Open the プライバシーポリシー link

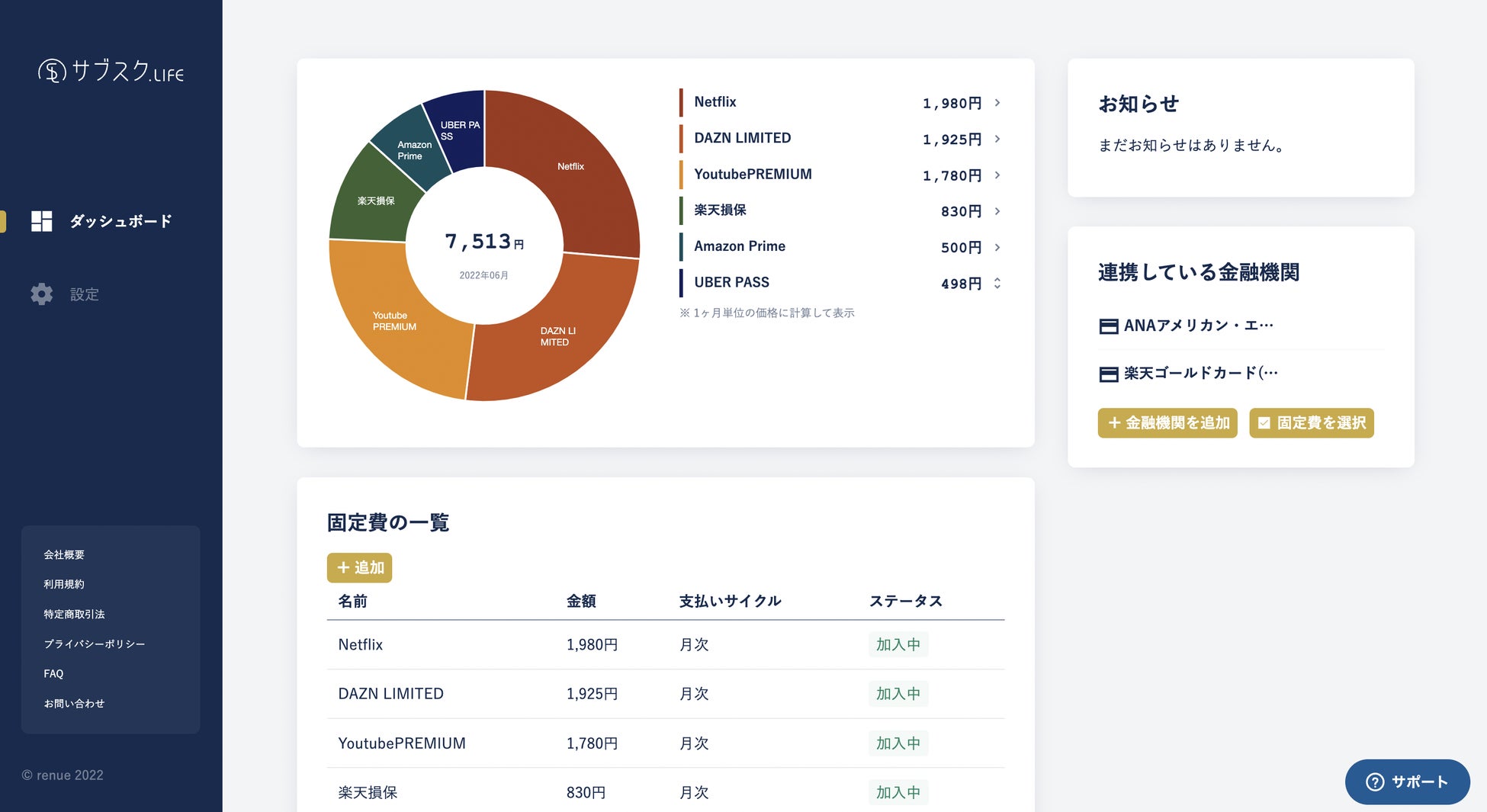click(x=94, y=644)
